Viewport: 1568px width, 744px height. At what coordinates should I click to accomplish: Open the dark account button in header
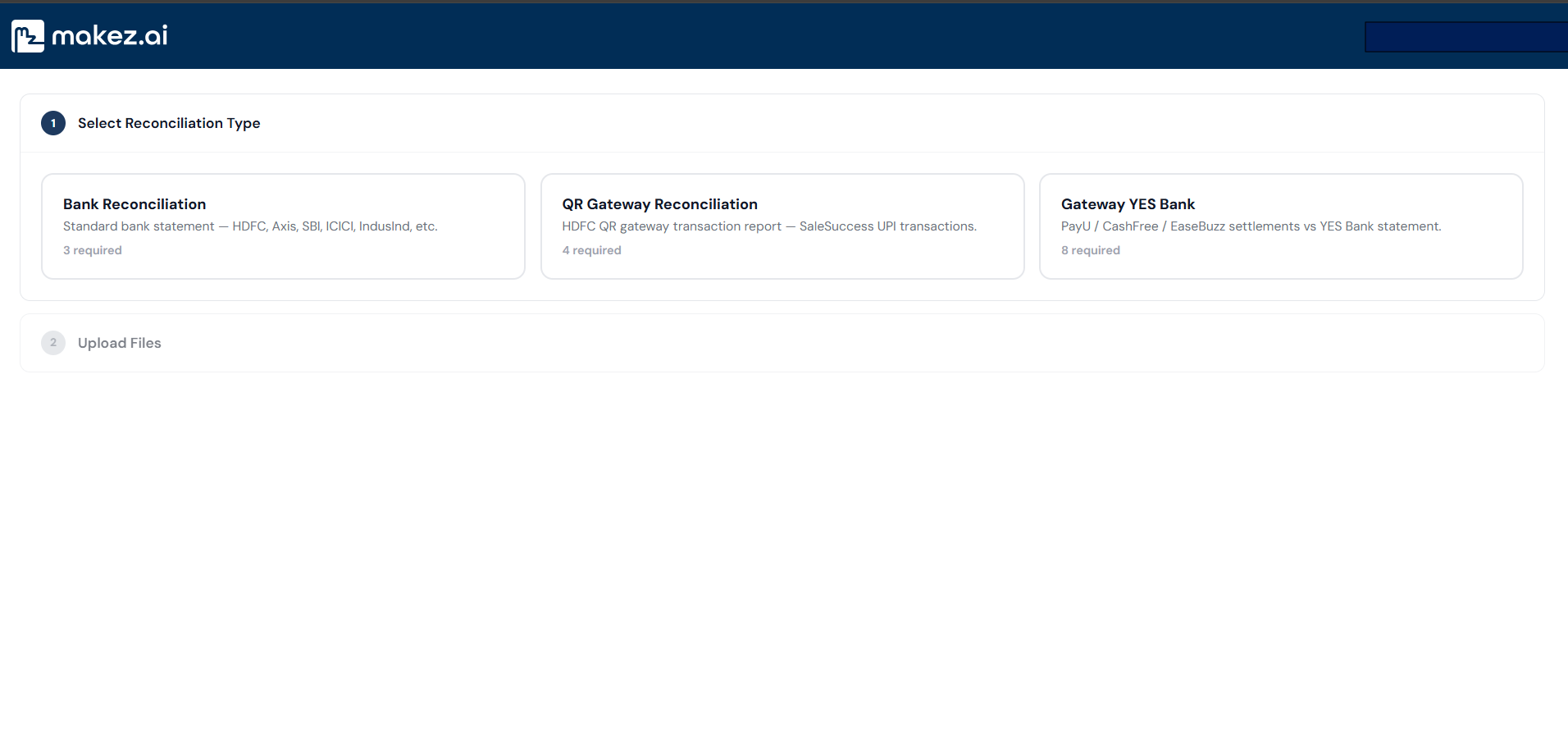[x=1466, y=37]
